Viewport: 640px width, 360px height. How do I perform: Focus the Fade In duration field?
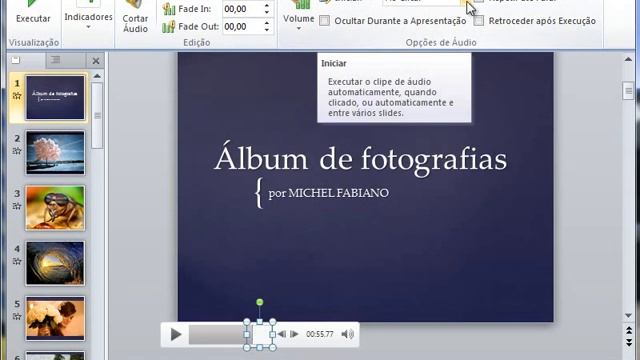[242, 9]
